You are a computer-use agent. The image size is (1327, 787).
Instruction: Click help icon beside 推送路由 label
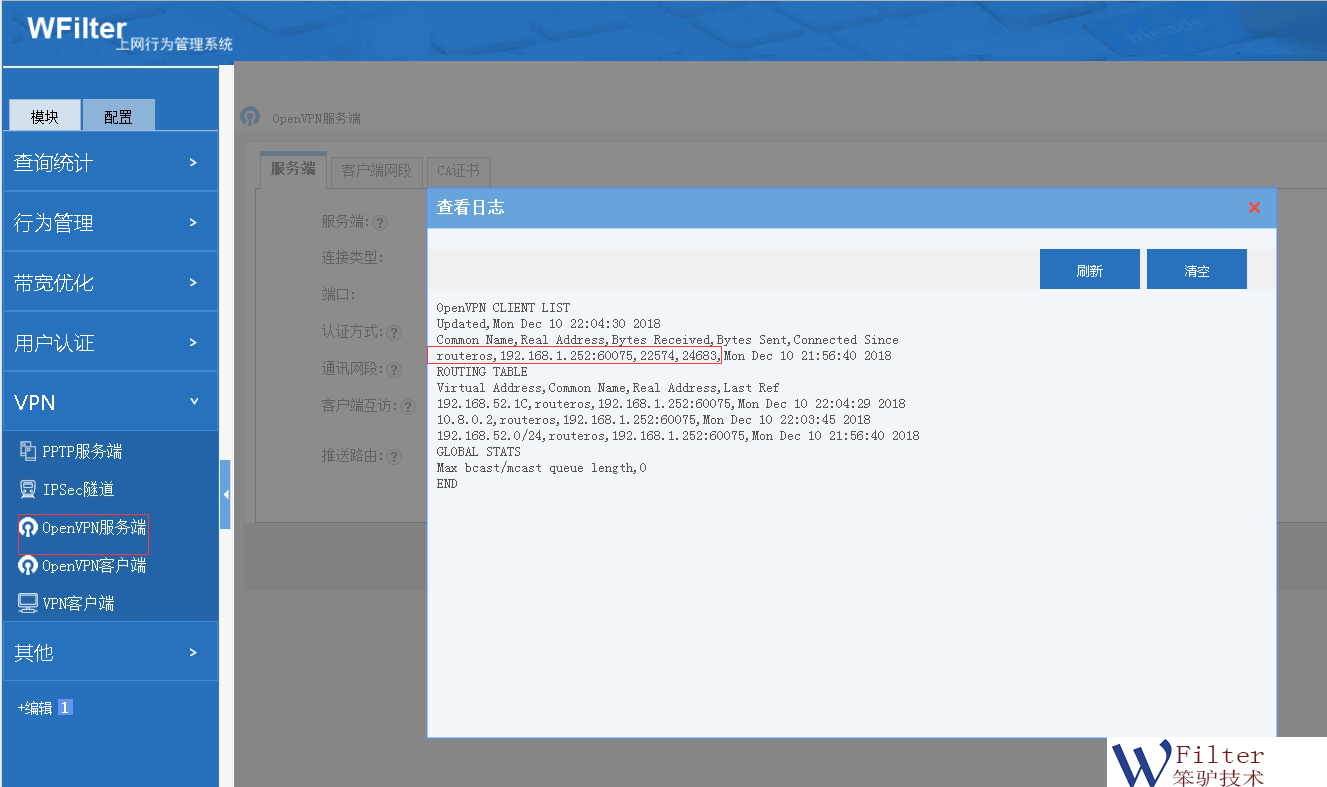click(x=394, y=457)
